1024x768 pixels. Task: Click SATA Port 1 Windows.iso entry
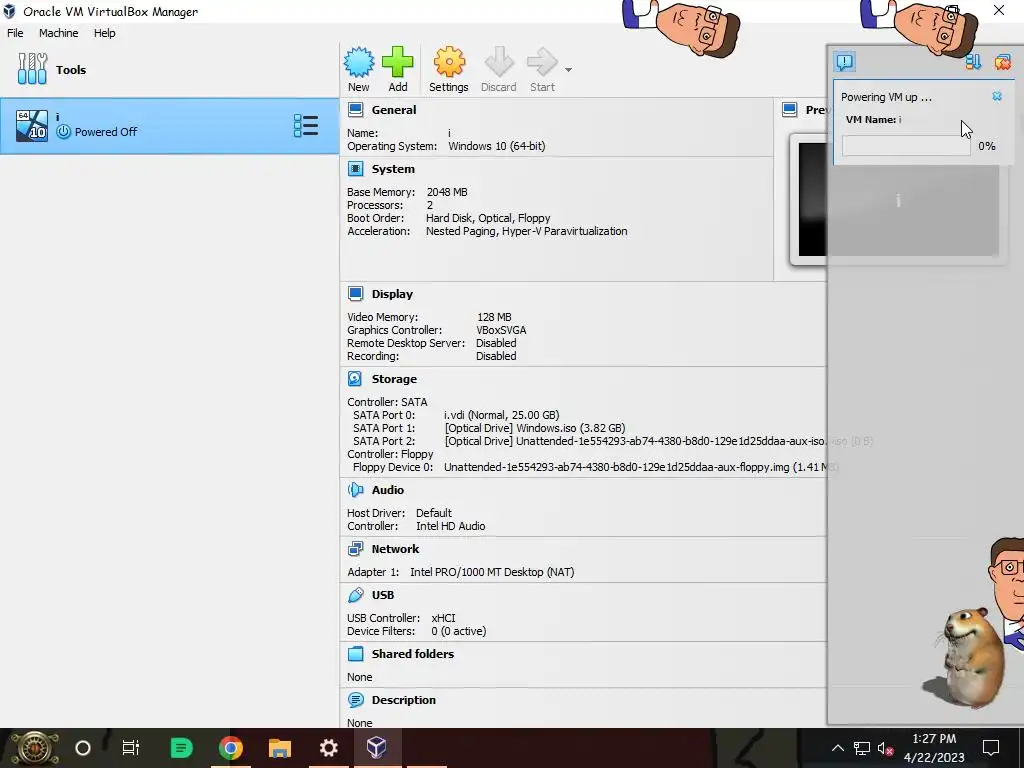(x=535, y=428)
